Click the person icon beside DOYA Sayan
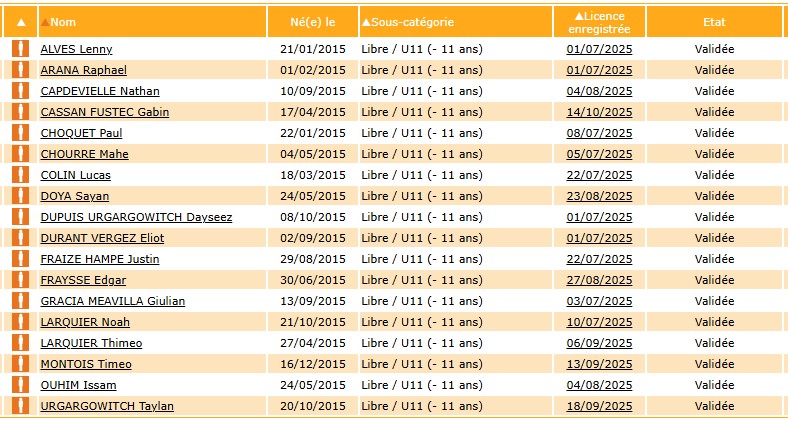 20,196
